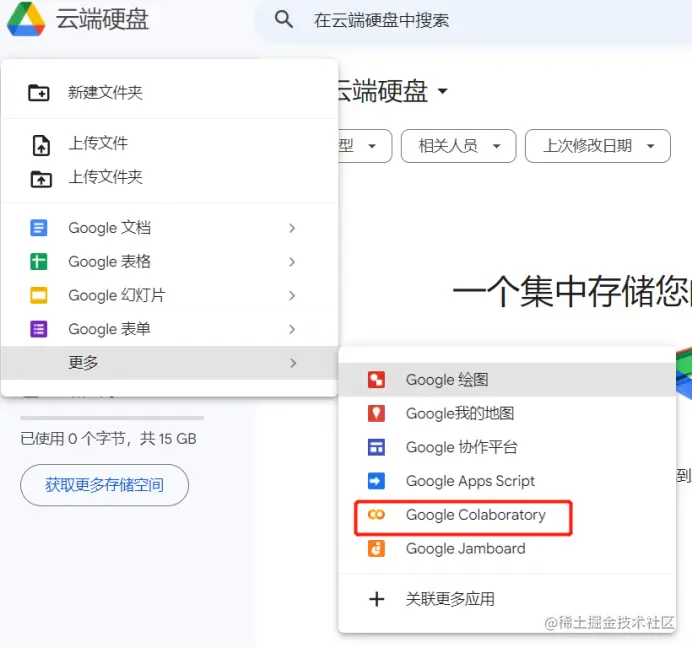This screenshot has height=649, width=693.
Task: Click the red Google Drawings icon
Action: pyautogui.click(x=376, y=380)
